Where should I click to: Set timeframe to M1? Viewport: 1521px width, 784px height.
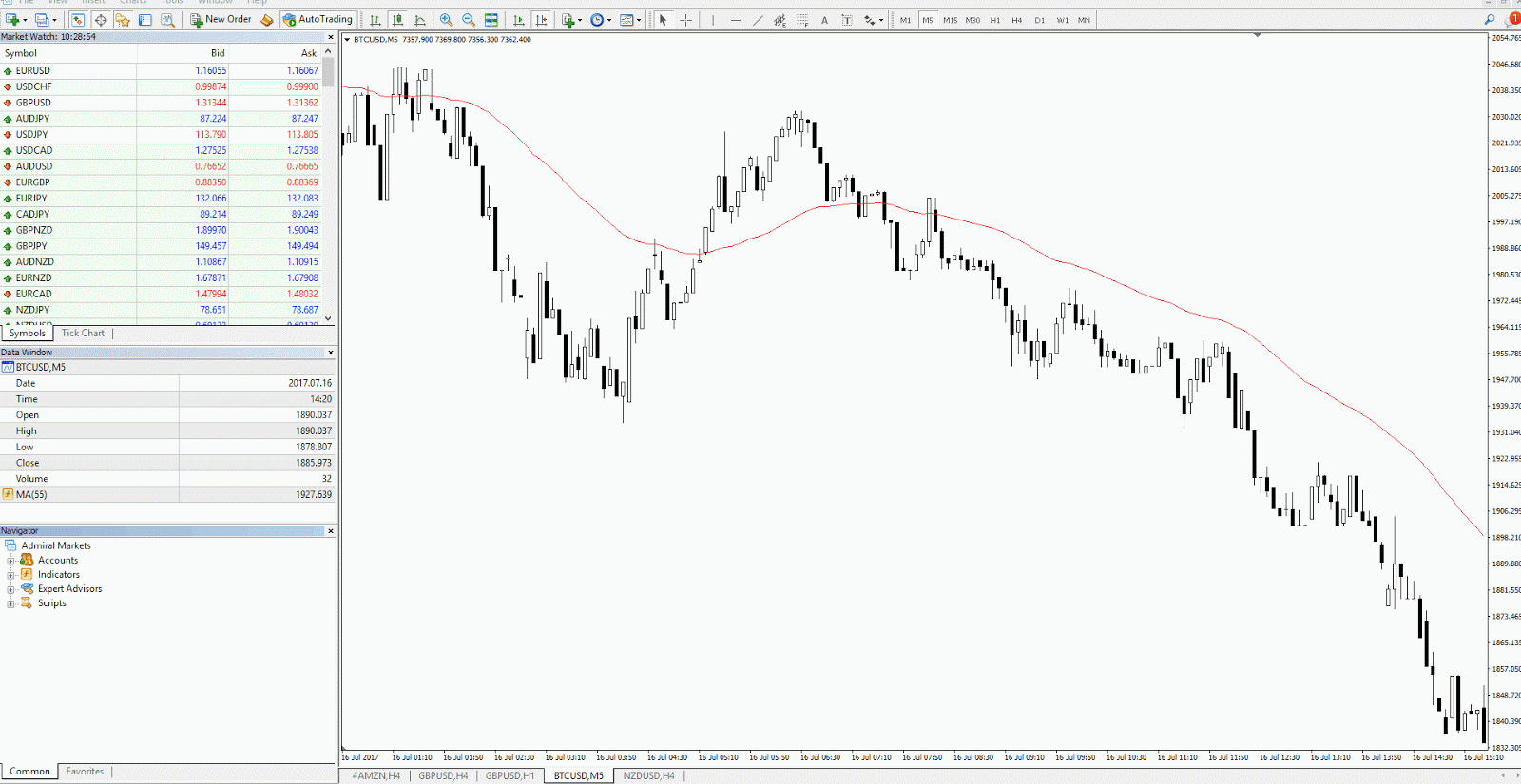[x=905, y=20]
